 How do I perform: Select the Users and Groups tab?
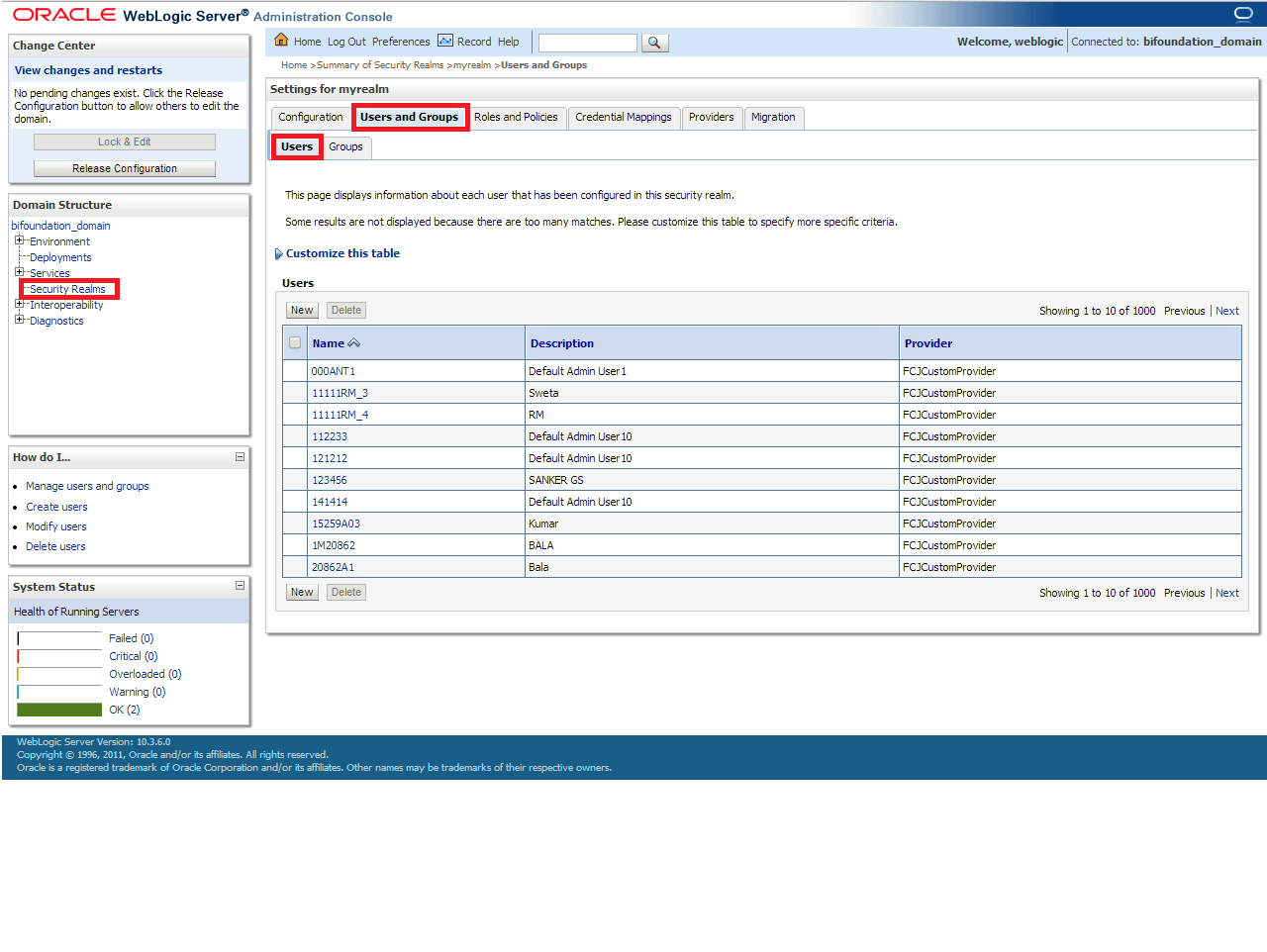410,117
